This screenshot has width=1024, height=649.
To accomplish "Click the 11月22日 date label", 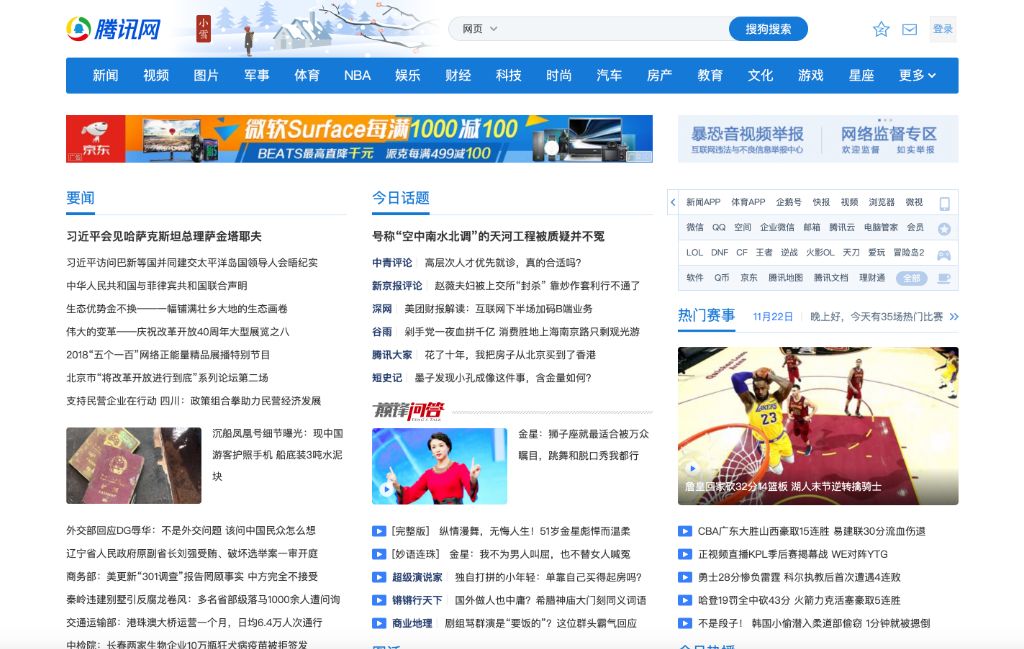I will [x=773, y=317].
